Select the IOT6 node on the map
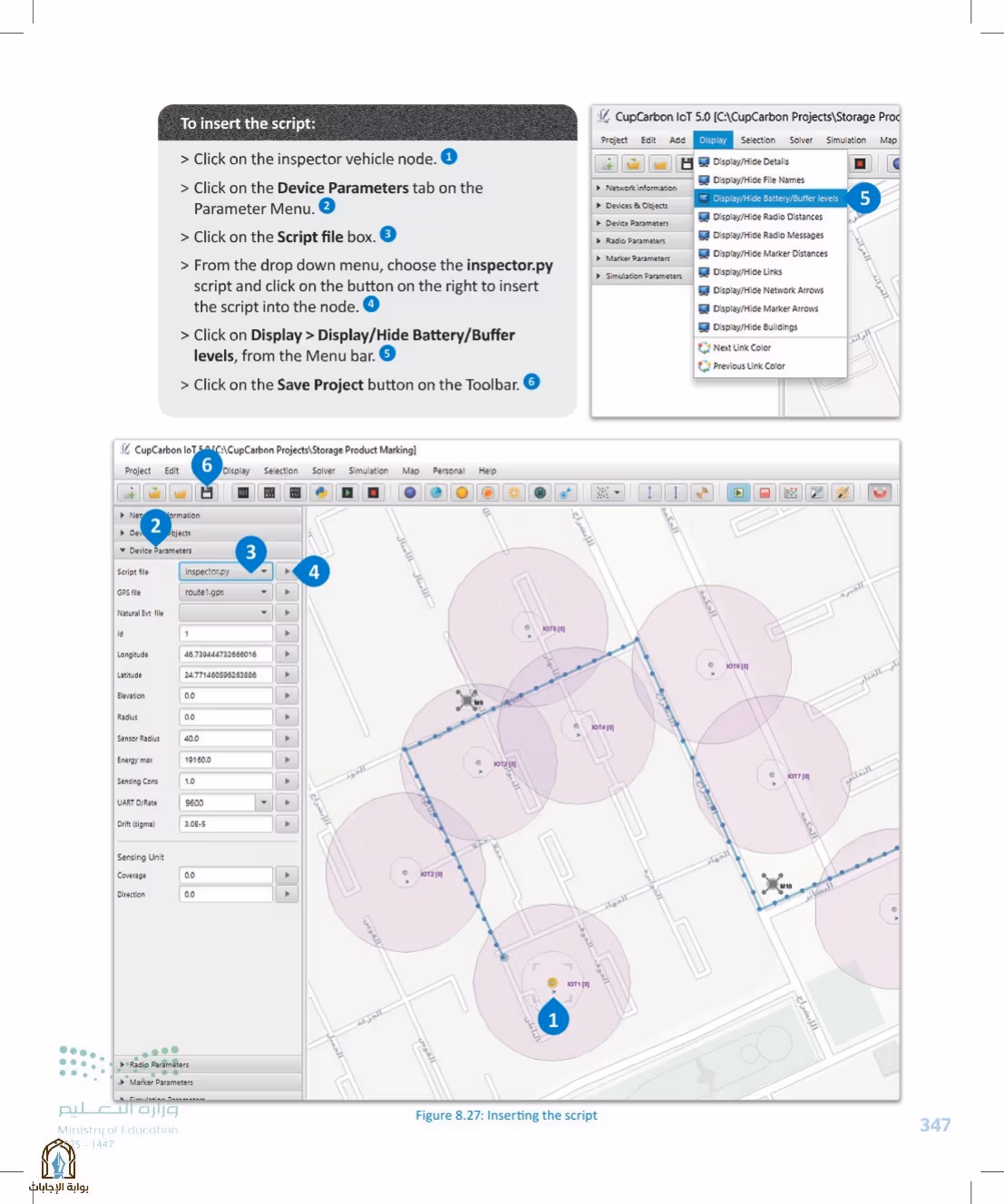The height and width of the screenshot is (1204, 1004). pos(710,665)
